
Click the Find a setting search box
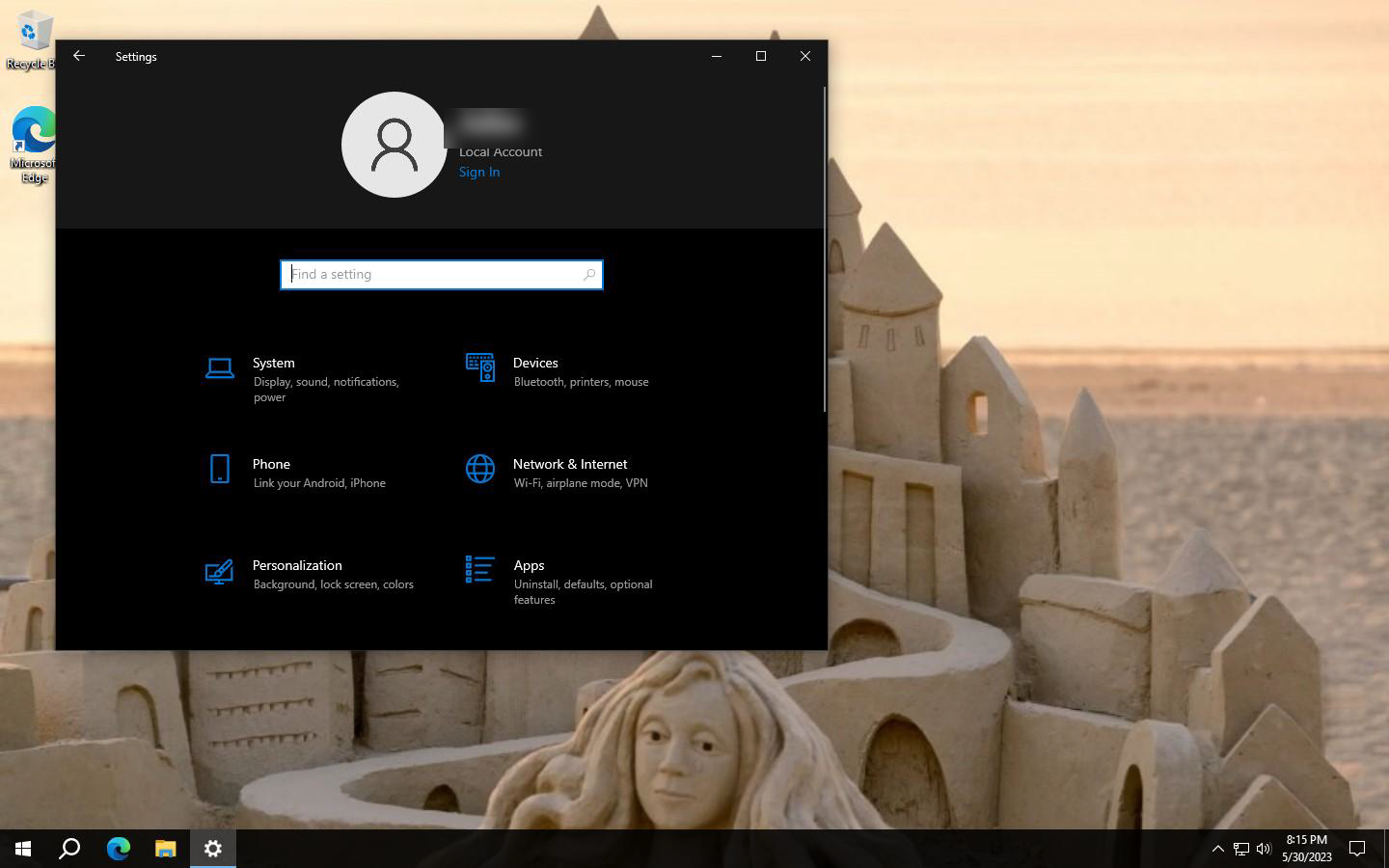(x=441, y=274)
